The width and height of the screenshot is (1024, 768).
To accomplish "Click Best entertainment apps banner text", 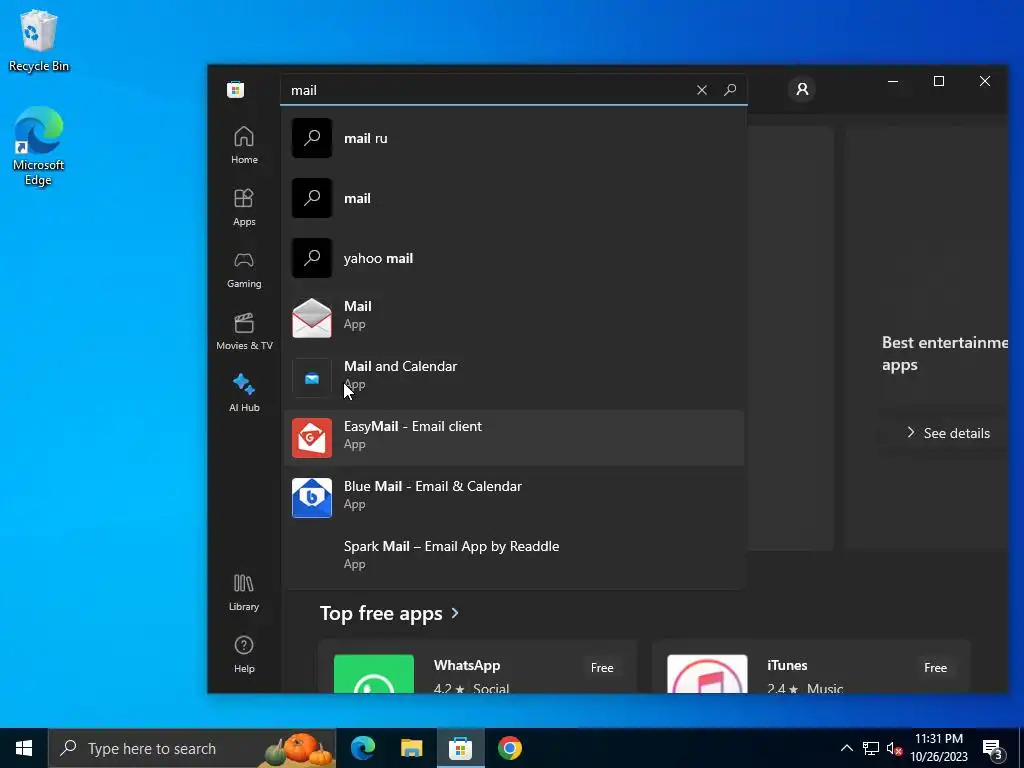I will (x=944, y=354).
